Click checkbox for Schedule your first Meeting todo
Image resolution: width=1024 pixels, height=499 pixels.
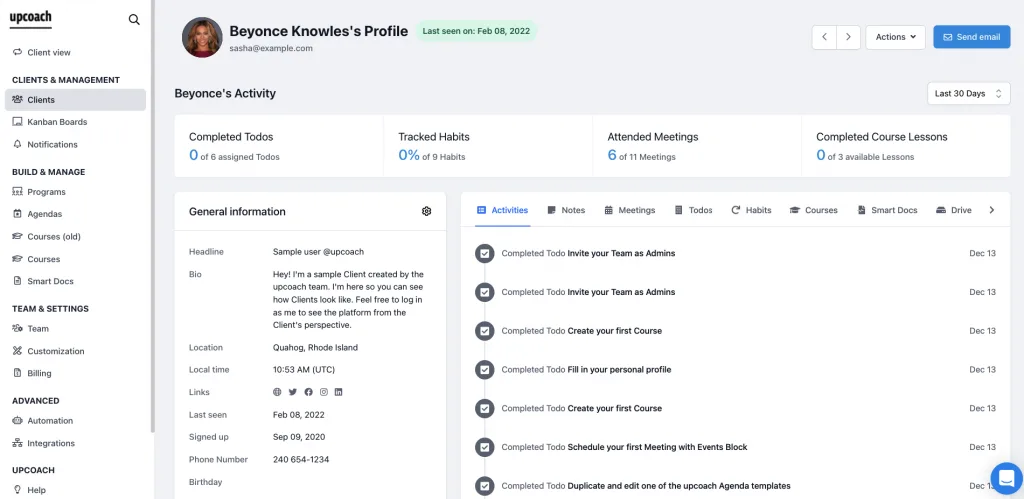pyautogui.click(x=485, y=447)
